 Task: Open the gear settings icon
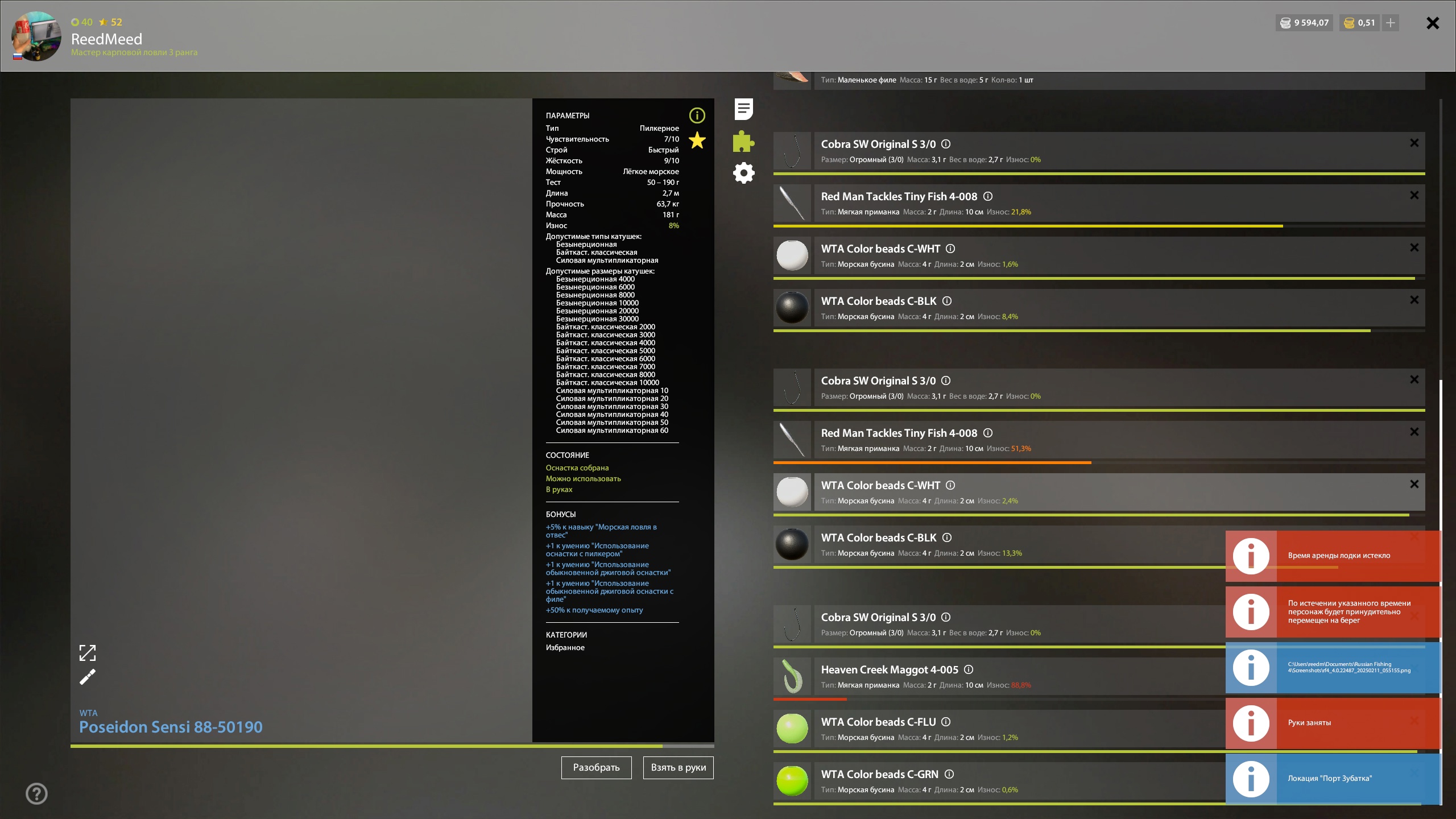point(743,173)
